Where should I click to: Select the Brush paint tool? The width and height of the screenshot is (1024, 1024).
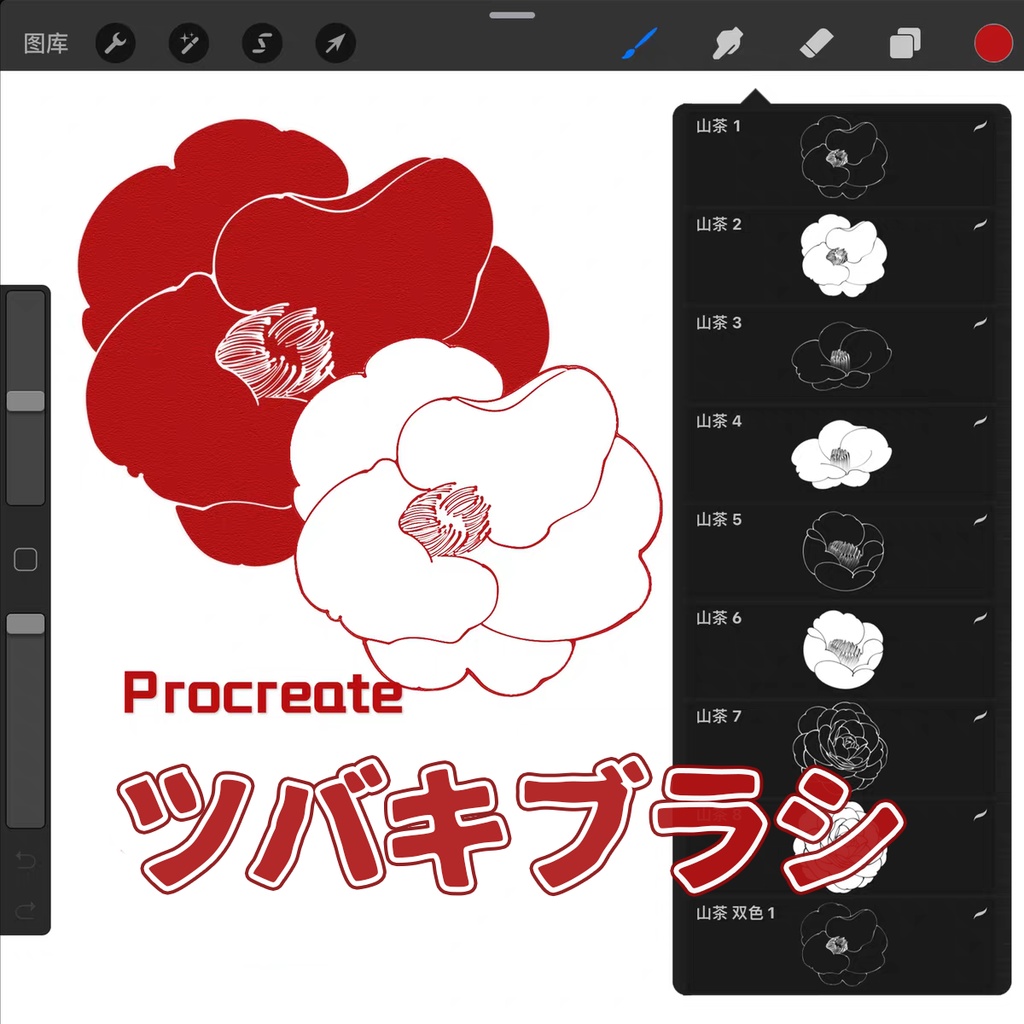coord(639,43)
